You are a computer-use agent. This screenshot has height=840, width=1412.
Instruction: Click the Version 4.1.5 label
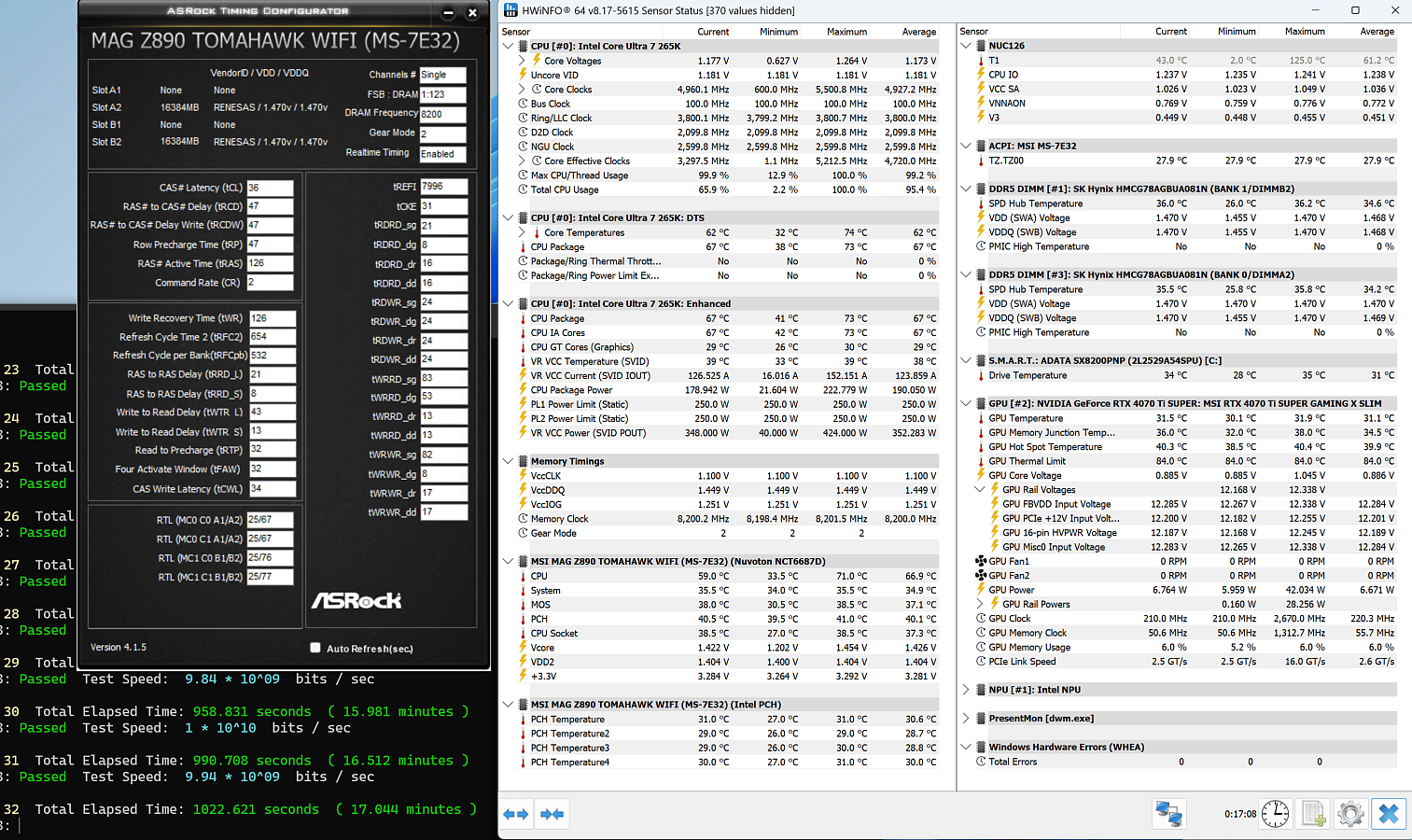(119, 647)
